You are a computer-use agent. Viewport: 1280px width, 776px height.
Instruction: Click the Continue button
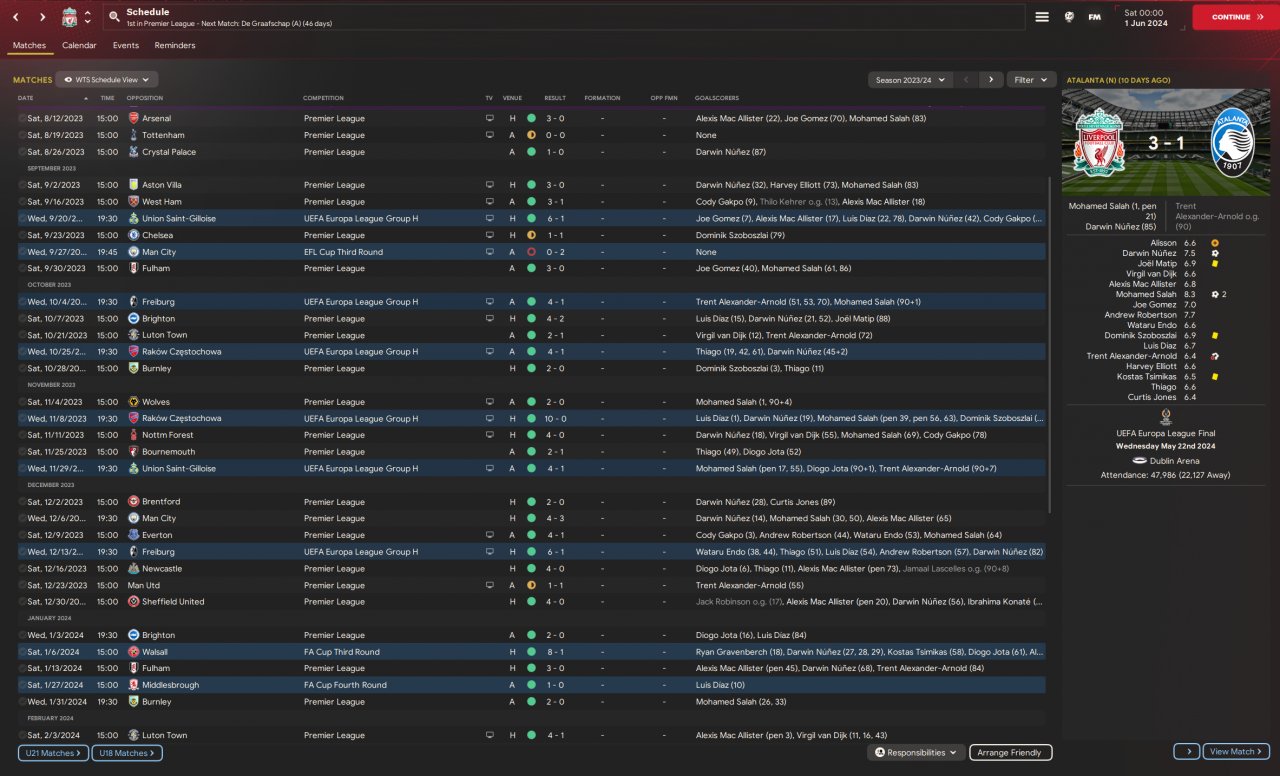point(1235,17)
